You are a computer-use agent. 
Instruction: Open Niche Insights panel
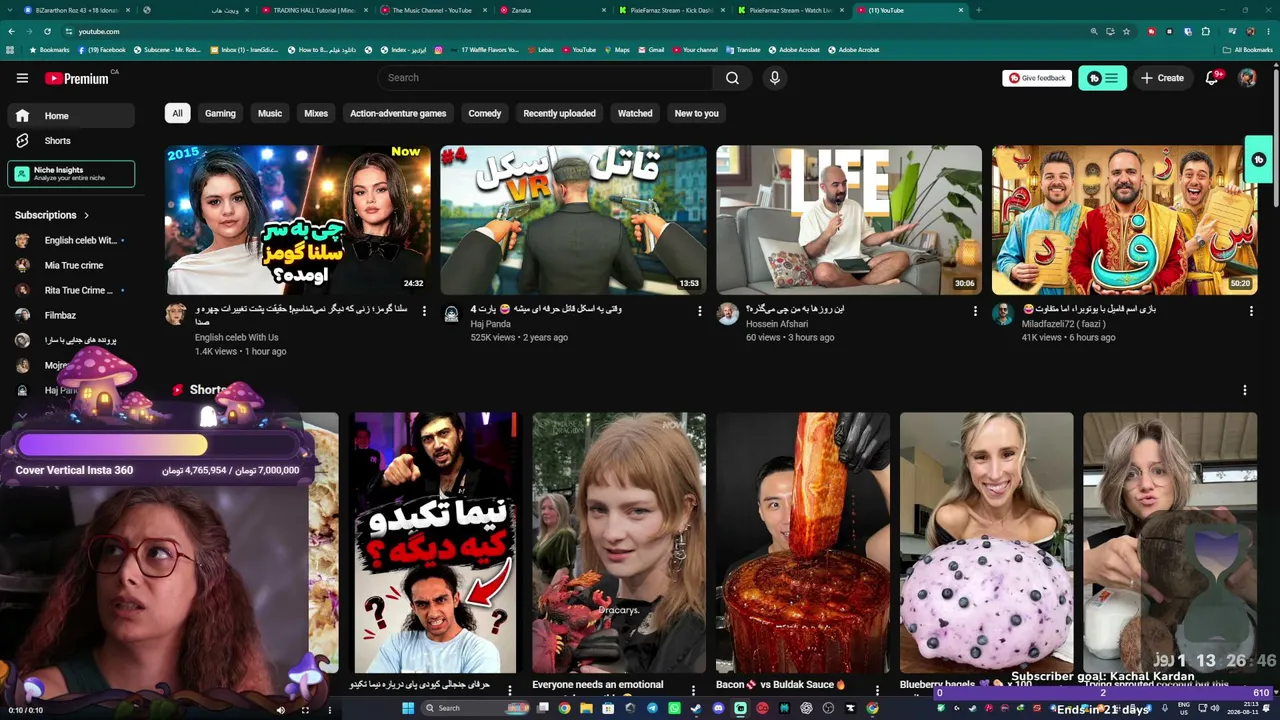click(71, 174)
